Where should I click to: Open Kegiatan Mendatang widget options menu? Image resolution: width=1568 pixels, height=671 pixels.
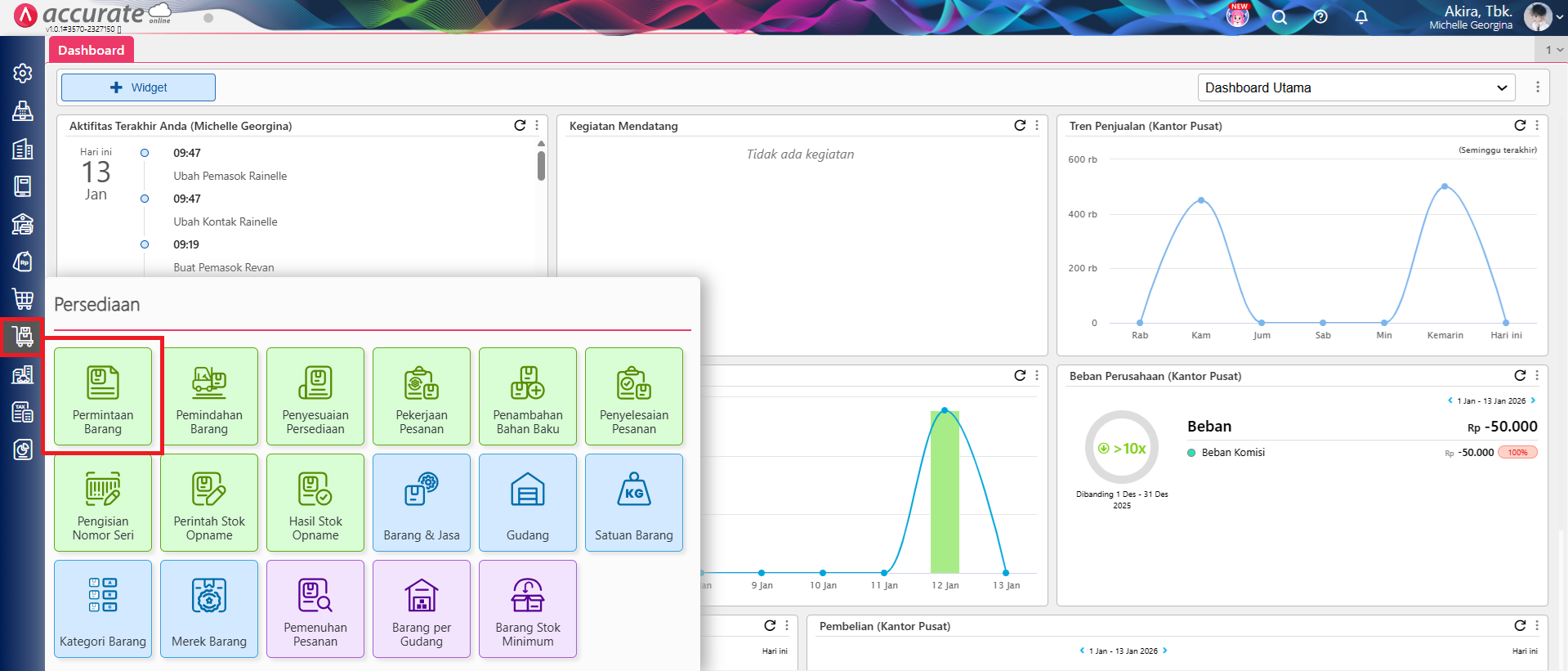[1037, 125]
